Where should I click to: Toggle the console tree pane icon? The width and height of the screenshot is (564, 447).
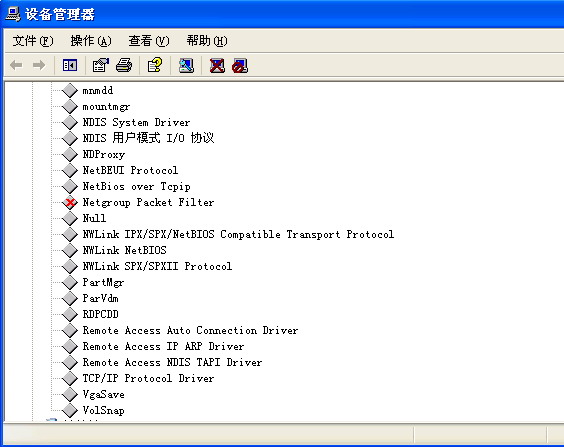click(70, 65)
